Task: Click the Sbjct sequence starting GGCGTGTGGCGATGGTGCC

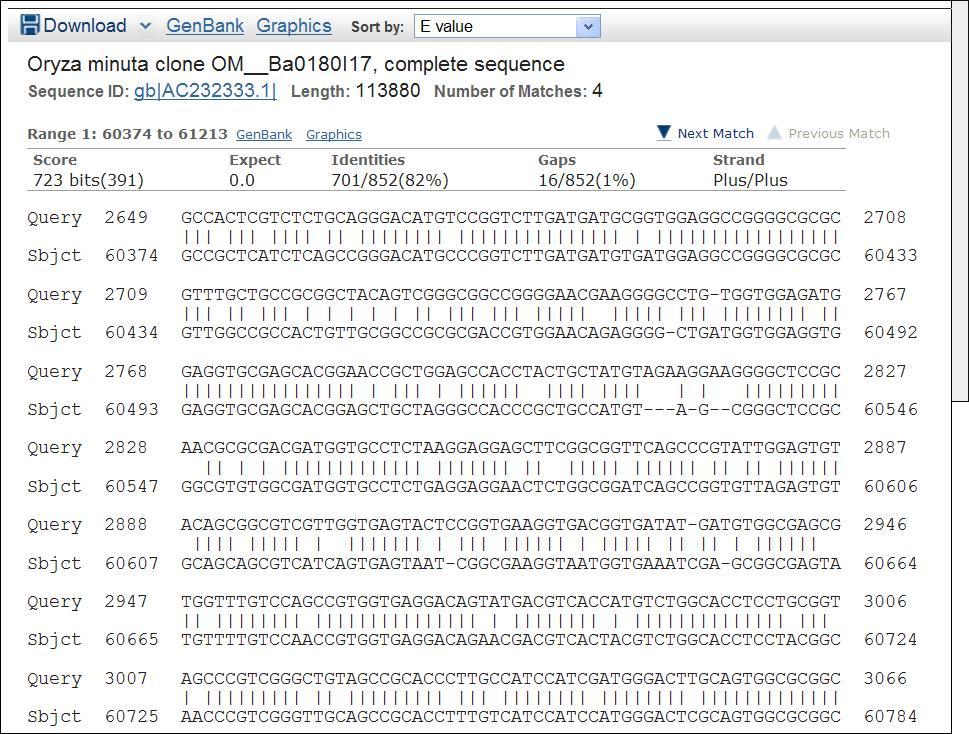Action: tap(510, 487)
